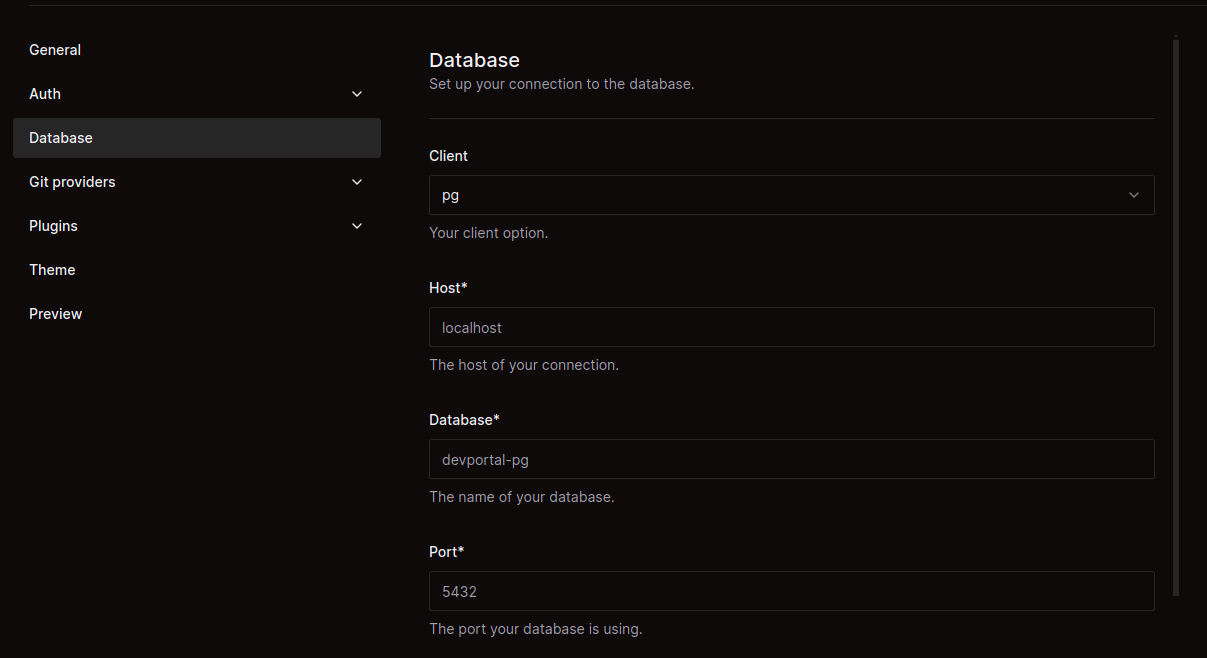
Task: Expand the Git providers chevron
Action: pos(357,182)
